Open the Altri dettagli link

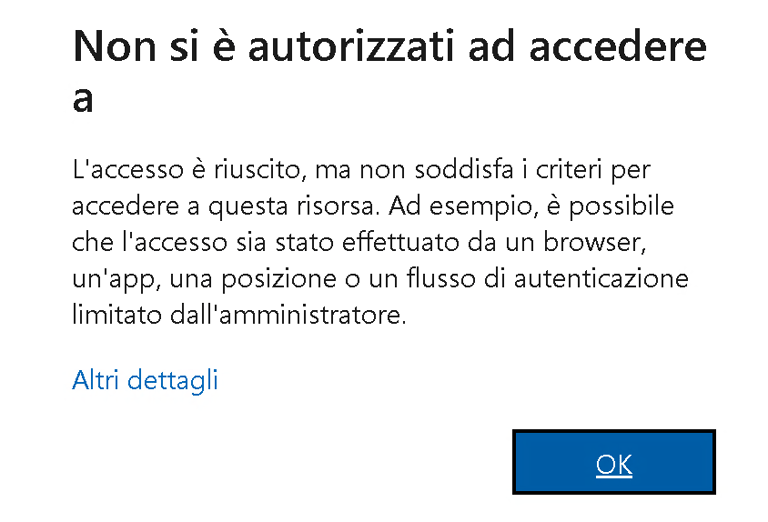tap(145, 380)
